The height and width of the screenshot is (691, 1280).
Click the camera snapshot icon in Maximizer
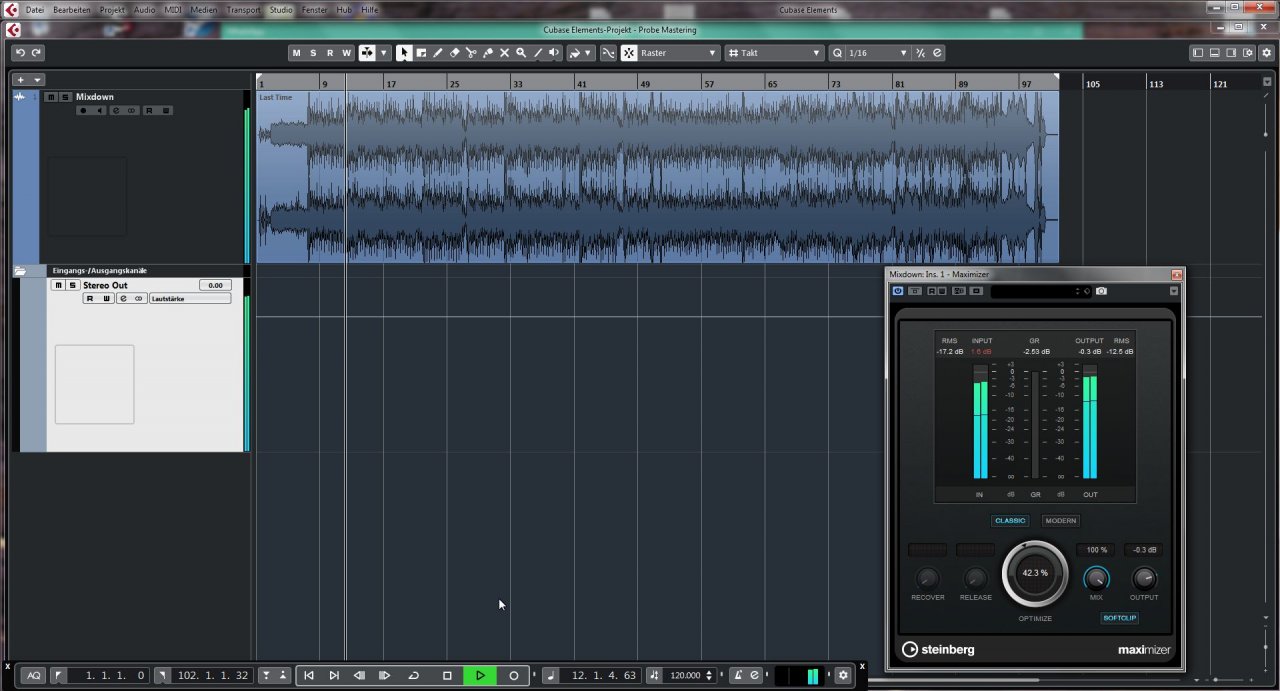pyautogui.click(x=1101, y=291)
